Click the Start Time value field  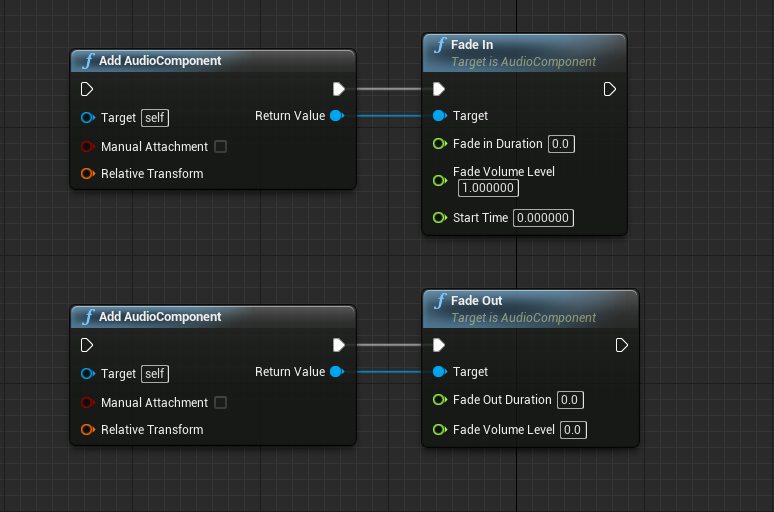click(543, 218)
